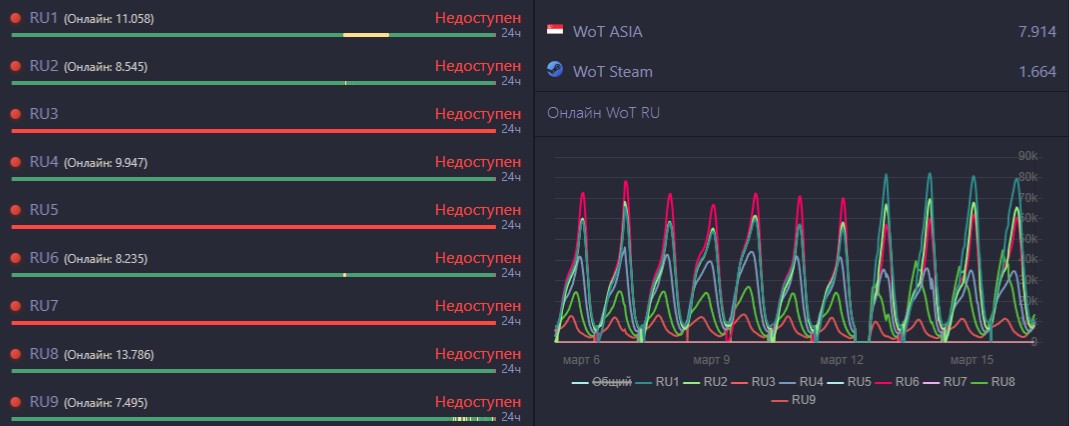Click the red status dot beside RU6

(x=15, y=258)
